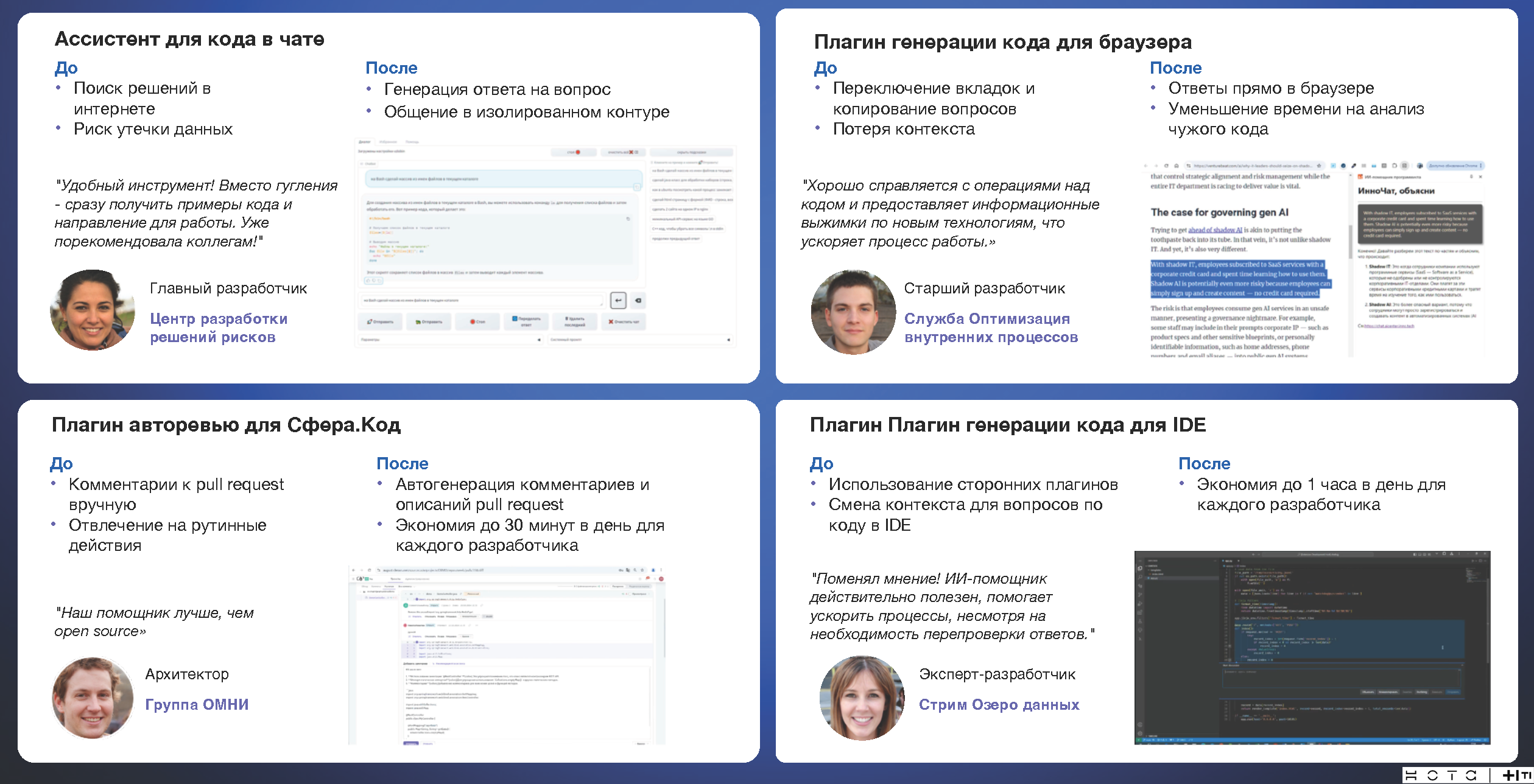Open the 'ahead of shadow AI' article link
Image resolution: width=1534 pixels, height=784 pixels.
tap(1215, 230)
